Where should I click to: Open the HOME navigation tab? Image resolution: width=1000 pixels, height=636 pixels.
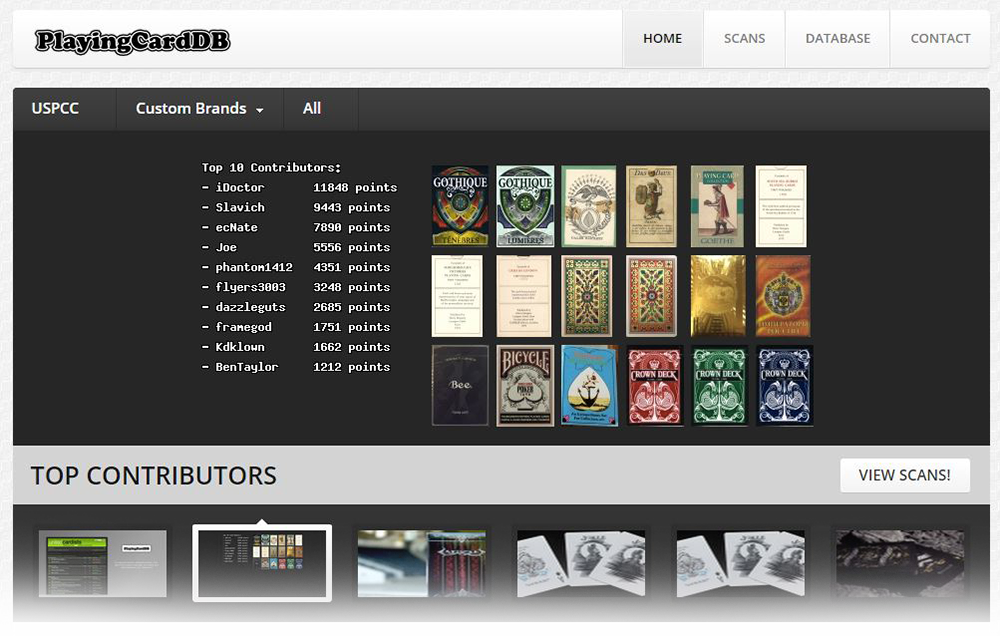pyautogui.click(x=663, y=38)
